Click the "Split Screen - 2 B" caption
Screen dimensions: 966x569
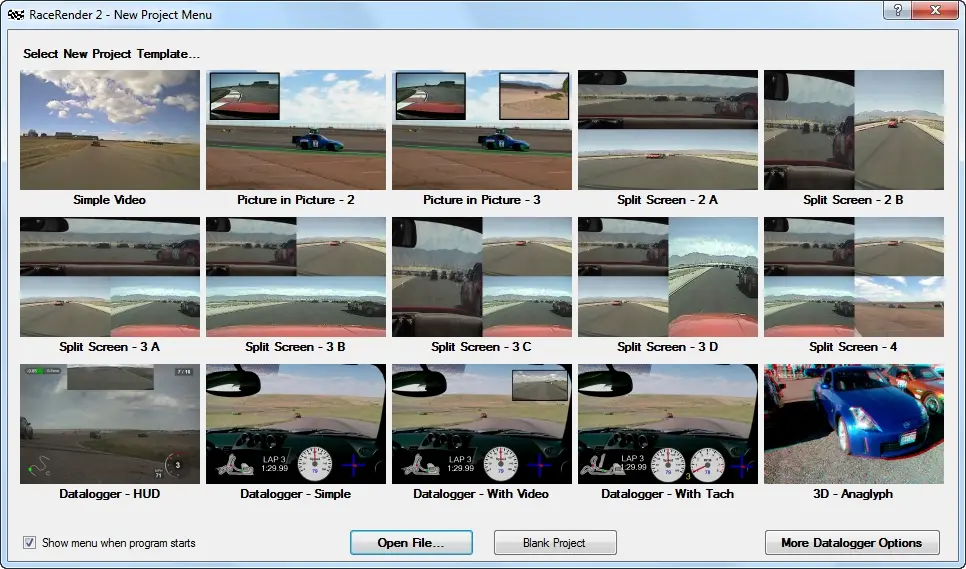[x=854, y=200]
